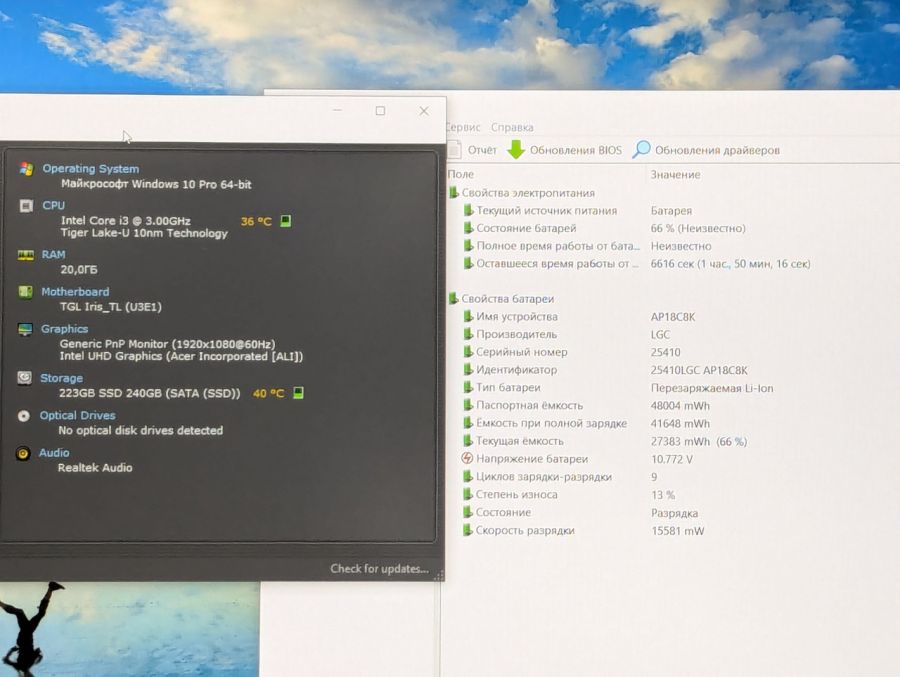Click icon beside Свойства электропитания
Image resolution: width=900 pixels, height=677 pixels.
453,192
